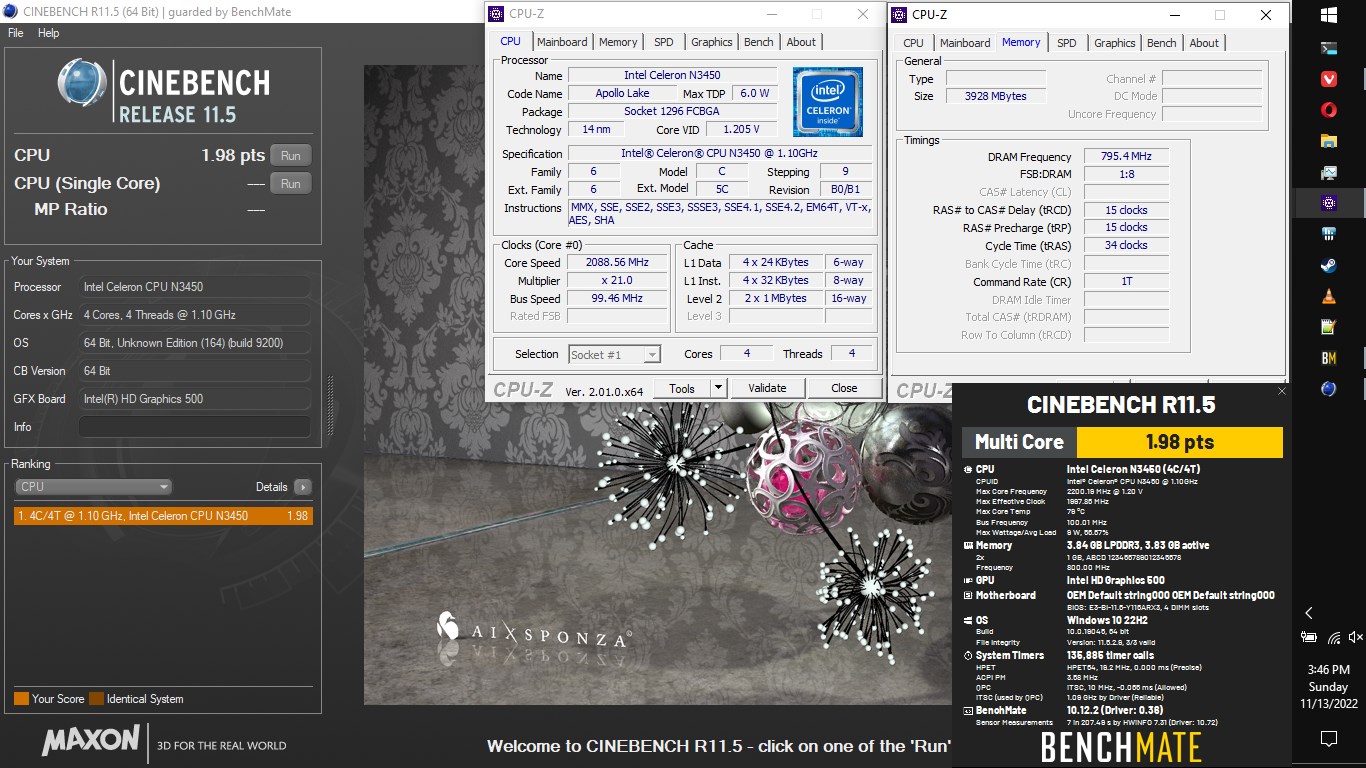This screenshot has height=768, width=1366.
Task: Click the Command Rate value 1T
Action: [1126, 281]
